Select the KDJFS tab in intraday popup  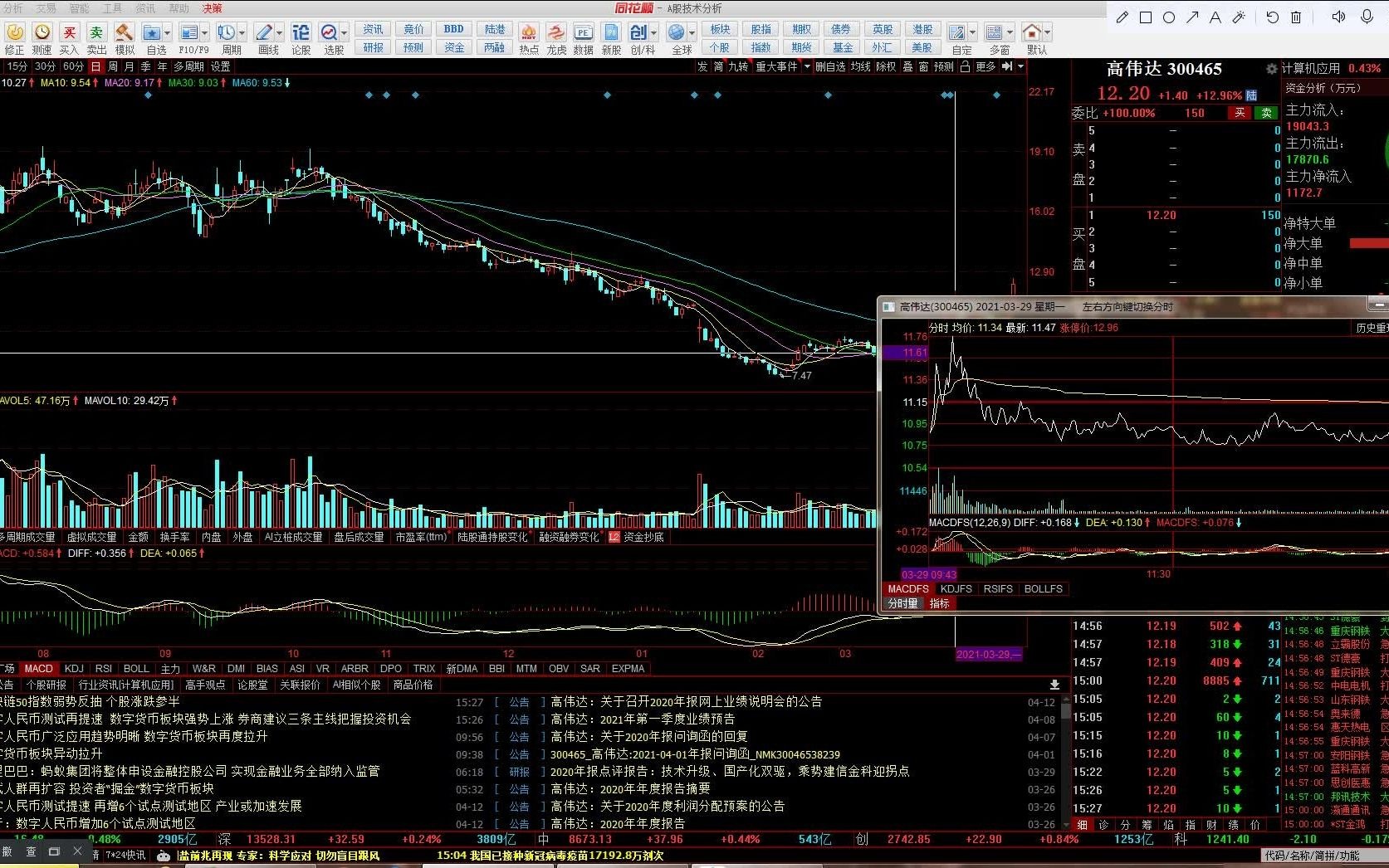(956, 589)
